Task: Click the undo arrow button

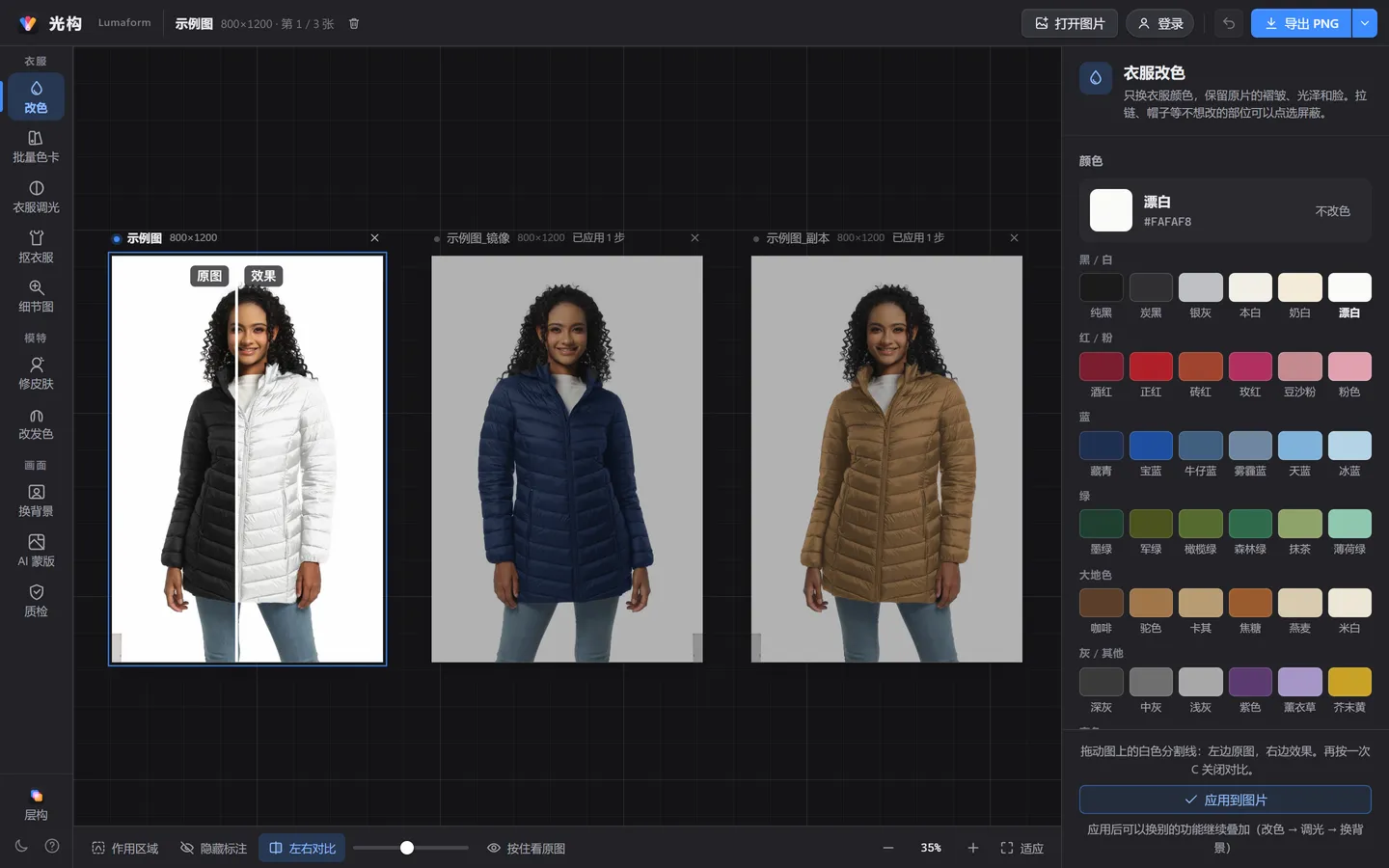Action: (1229, 23)
